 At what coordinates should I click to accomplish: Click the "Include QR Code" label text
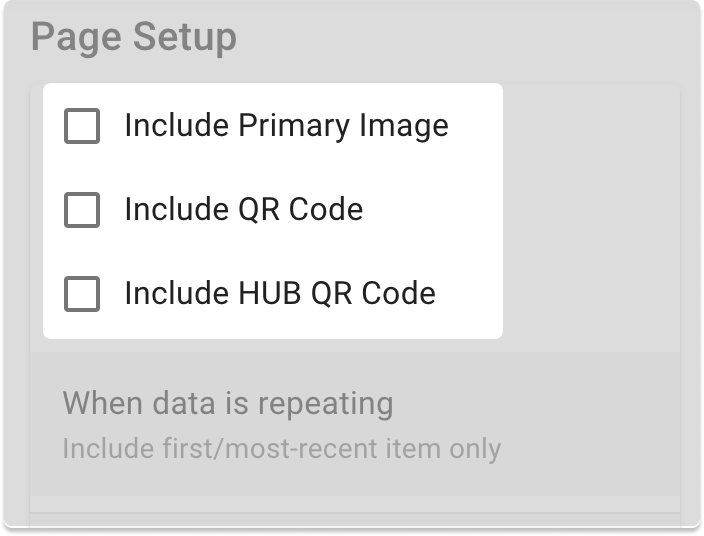coord(243,211)
